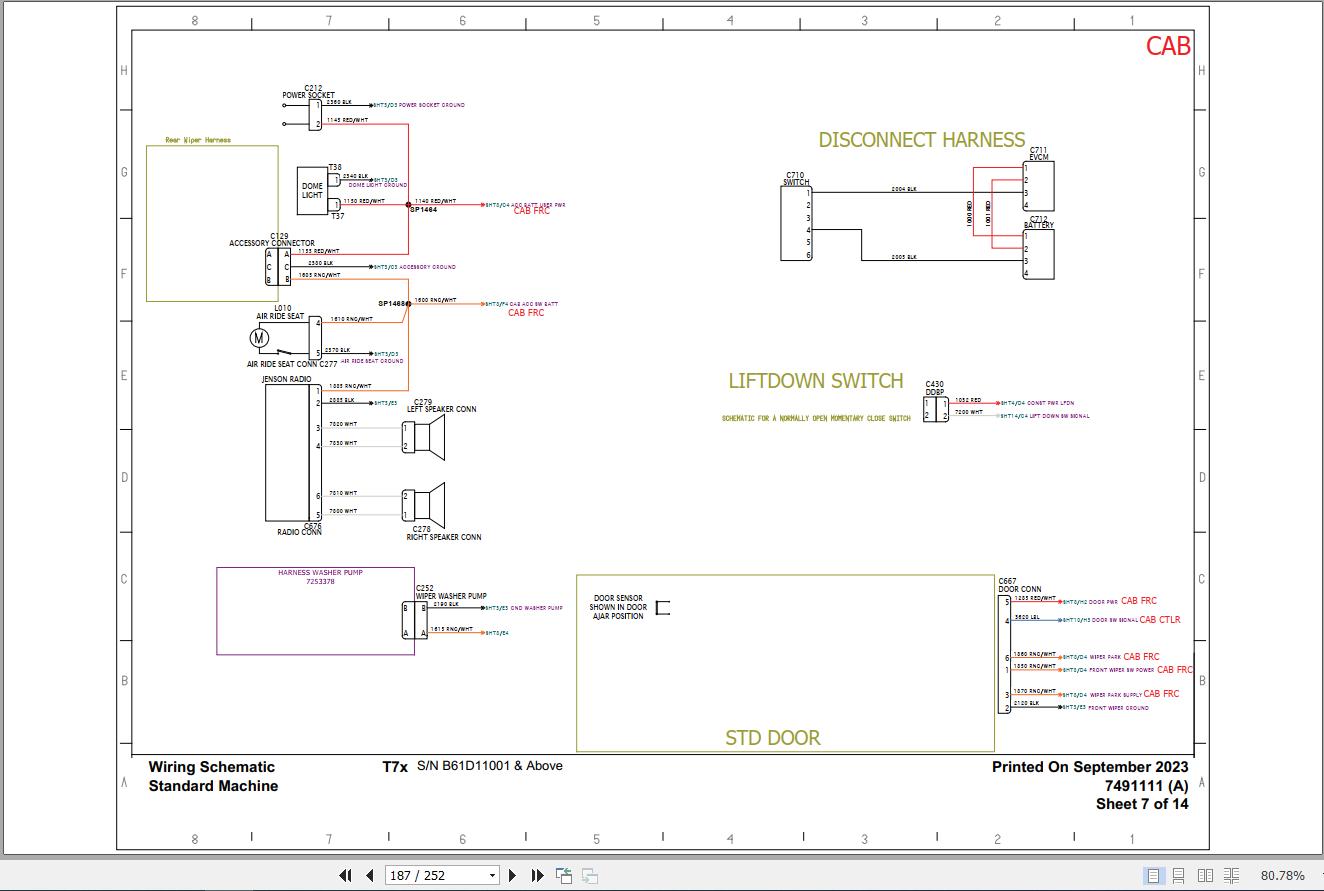
Task: Go to the next page
Action: [x=513, y=875]
